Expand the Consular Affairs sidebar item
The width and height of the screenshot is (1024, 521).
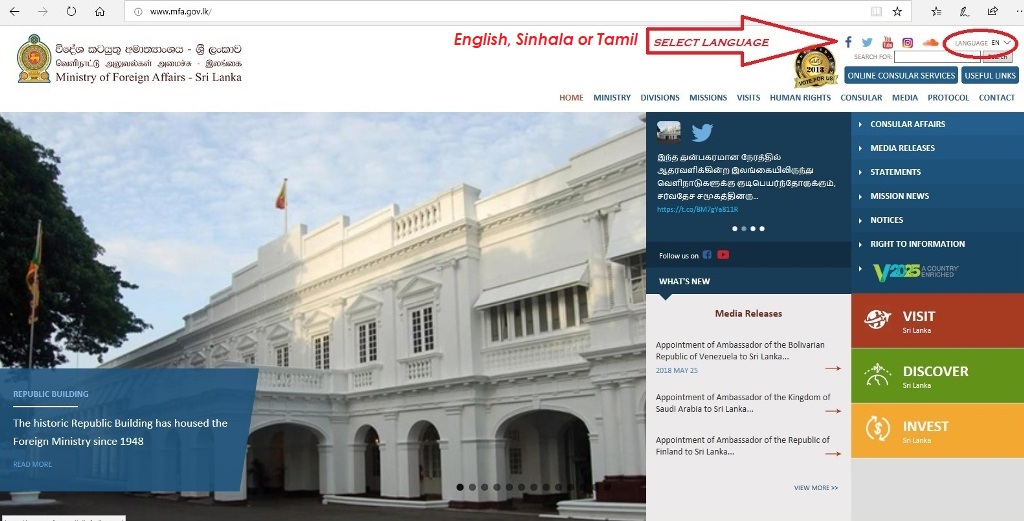(x=907, y=124)
